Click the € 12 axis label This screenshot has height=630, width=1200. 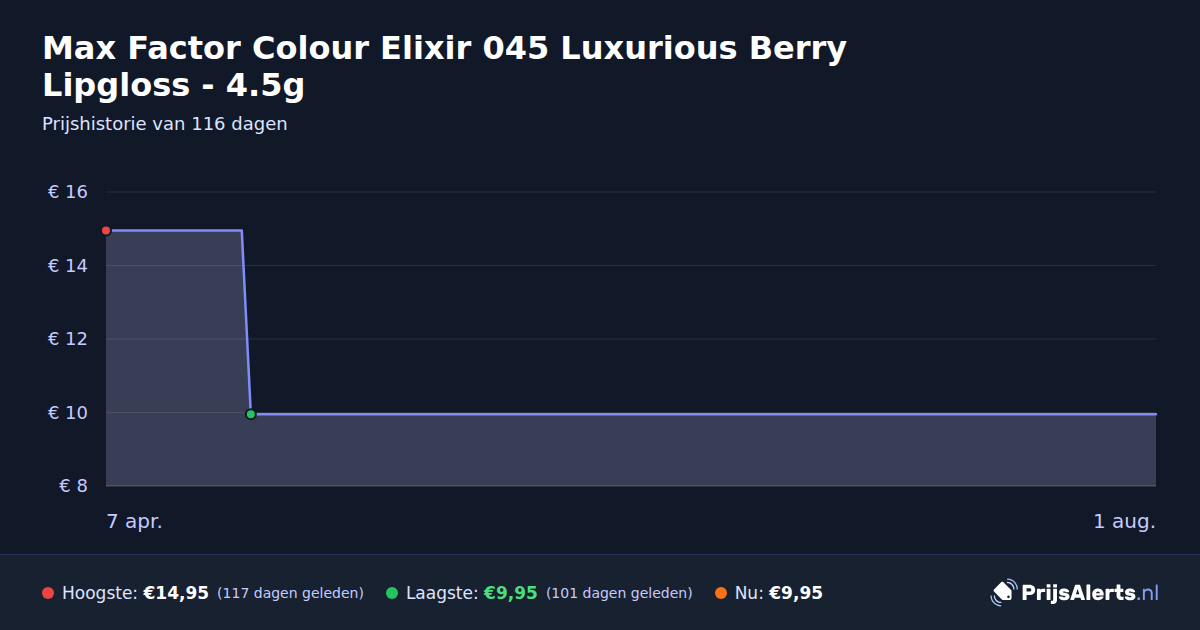(x=68, y=339)
